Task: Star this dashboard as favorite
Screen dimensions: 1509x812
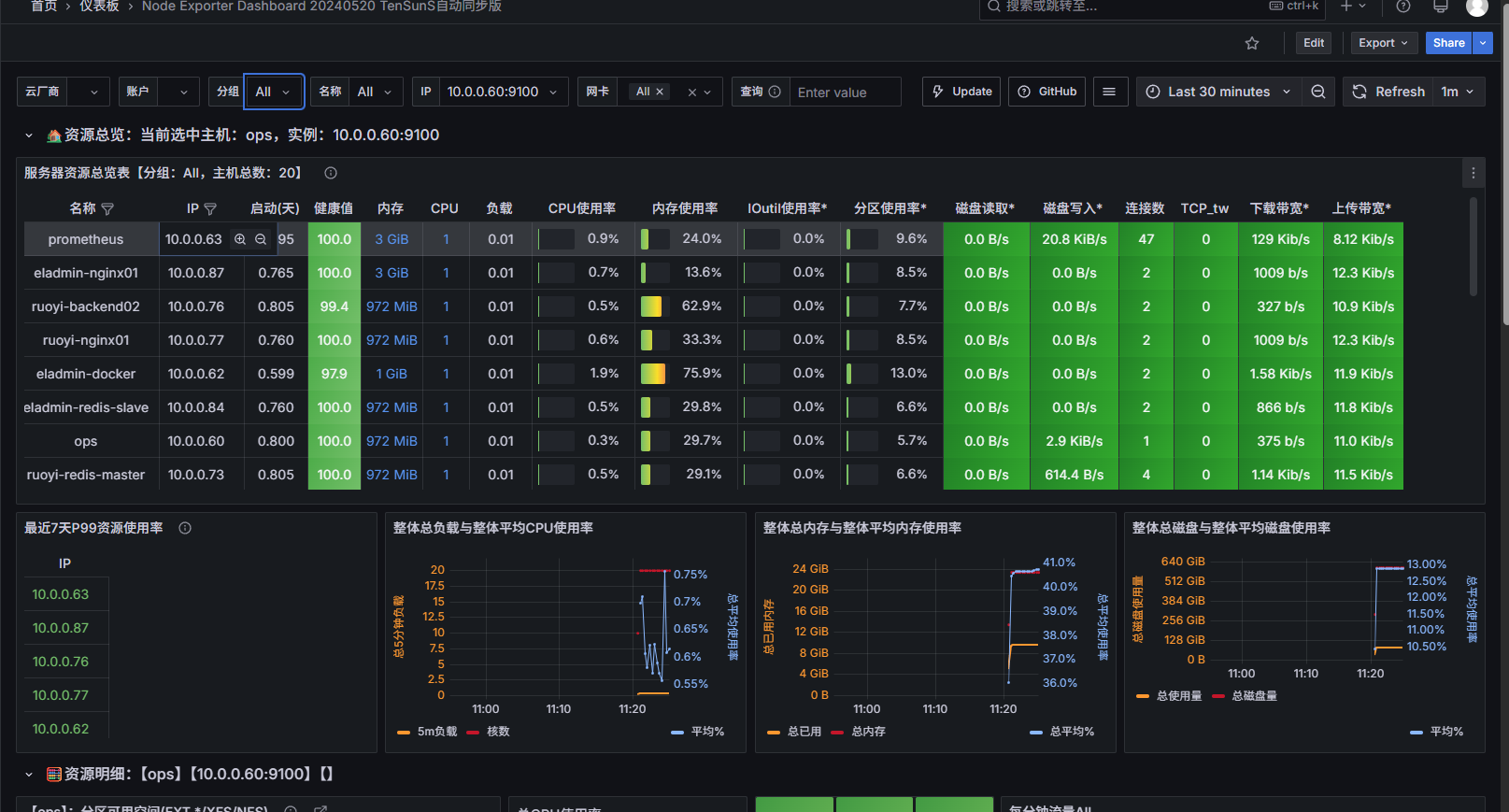Action: [1252, 43]
